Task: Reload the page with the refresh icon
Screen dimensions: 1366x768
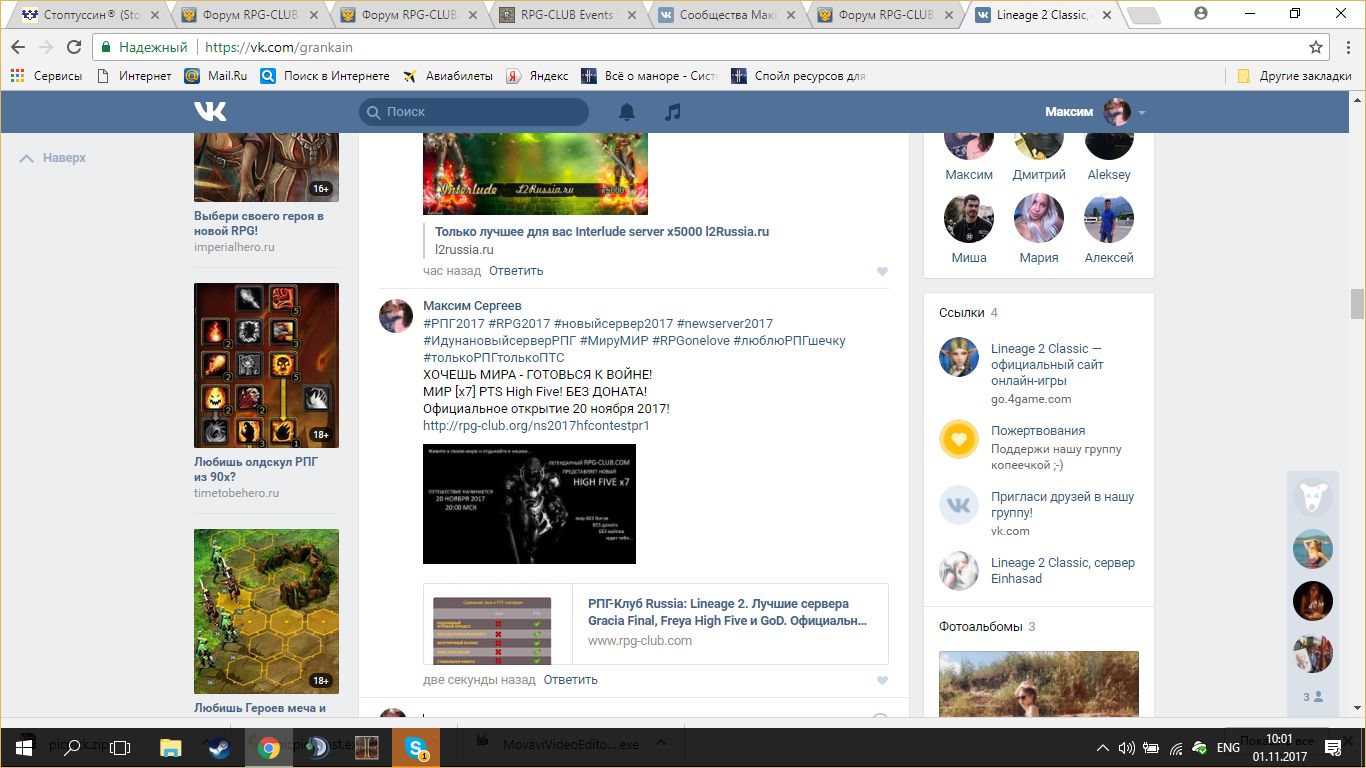Action: click(74, 47)
